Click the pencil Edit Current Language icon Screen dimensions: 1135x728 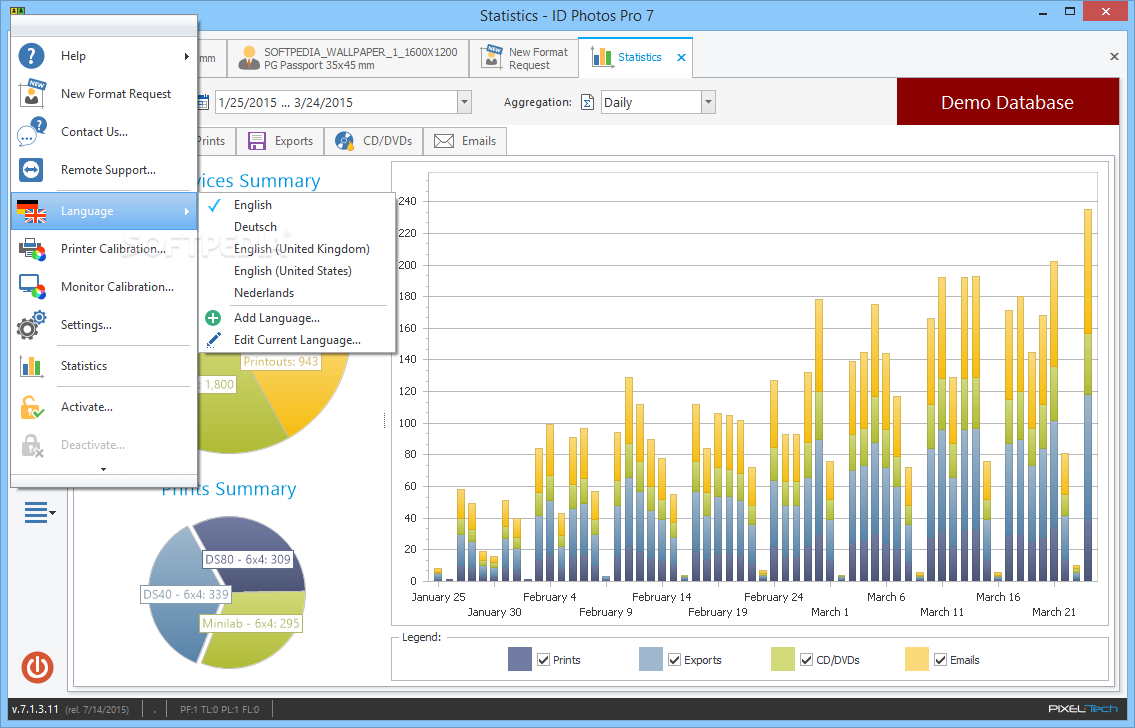[x=213, y=339]
